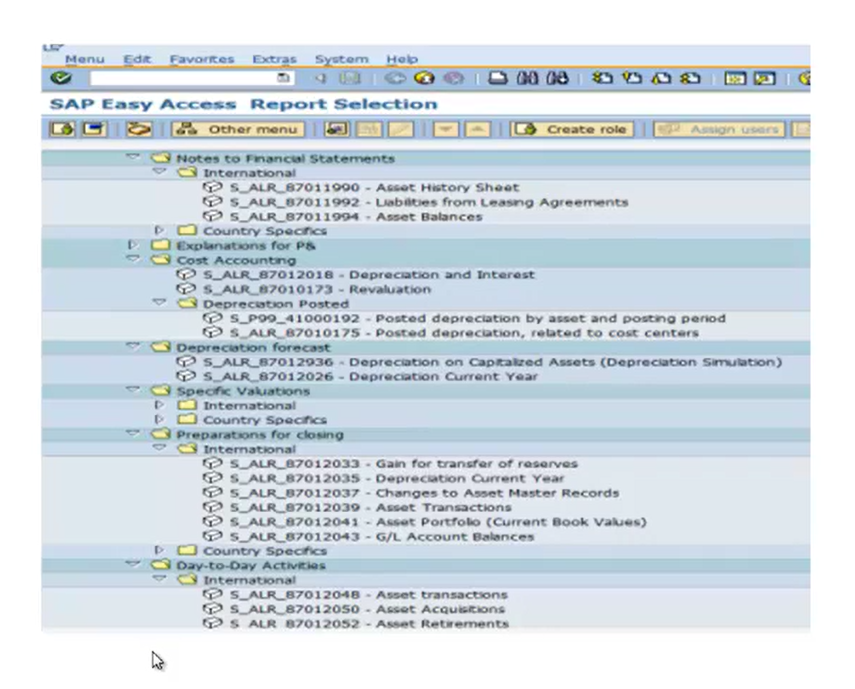Click the Find binoculars icon
The width and height of the screenshot is (855, 689).
point(527,78)
